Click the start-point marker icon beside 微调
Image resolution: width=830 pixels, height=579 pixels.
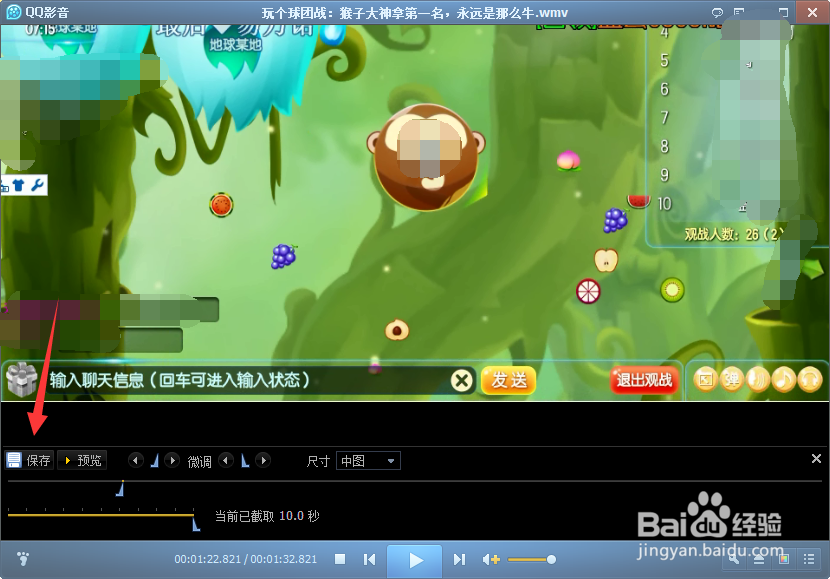[x=154, y=460]
